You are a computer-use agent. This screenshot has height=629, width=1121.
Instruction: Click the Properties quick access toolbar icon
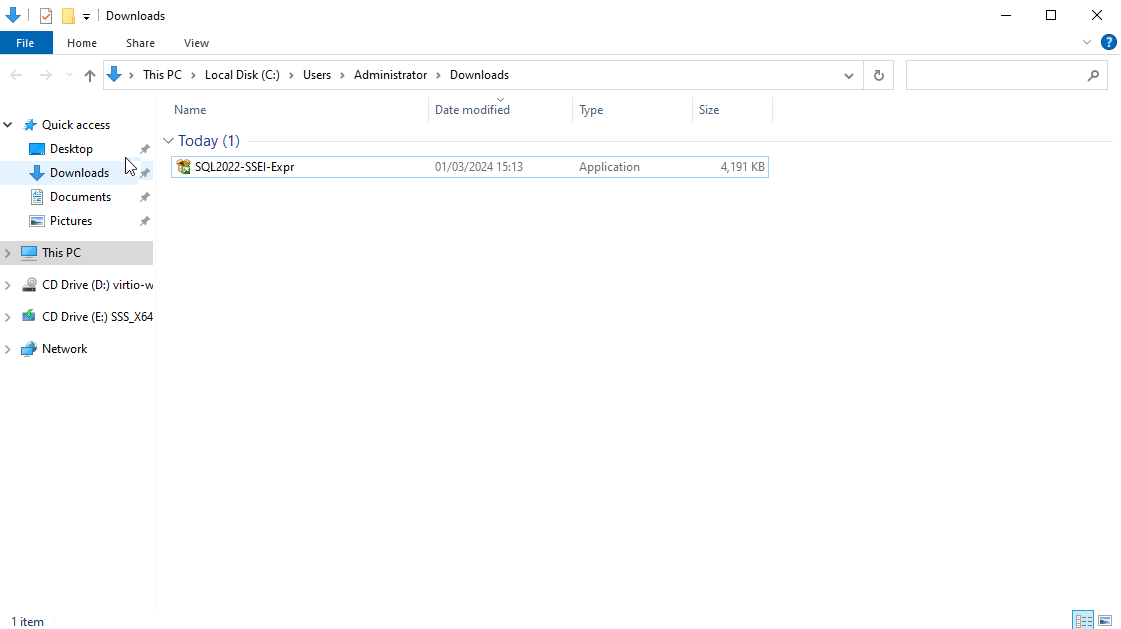(46, 16)
